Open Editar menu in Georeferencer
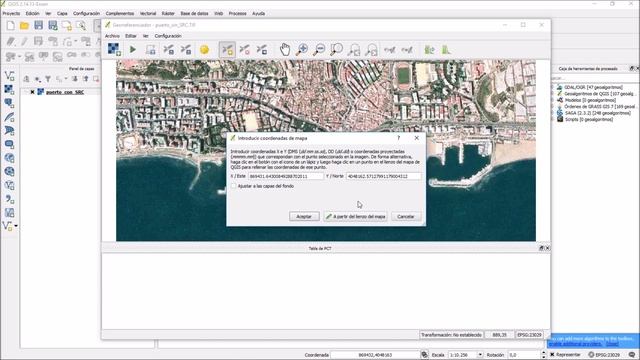Viewport: 640px width, 360px height. (x=131, y=36)
